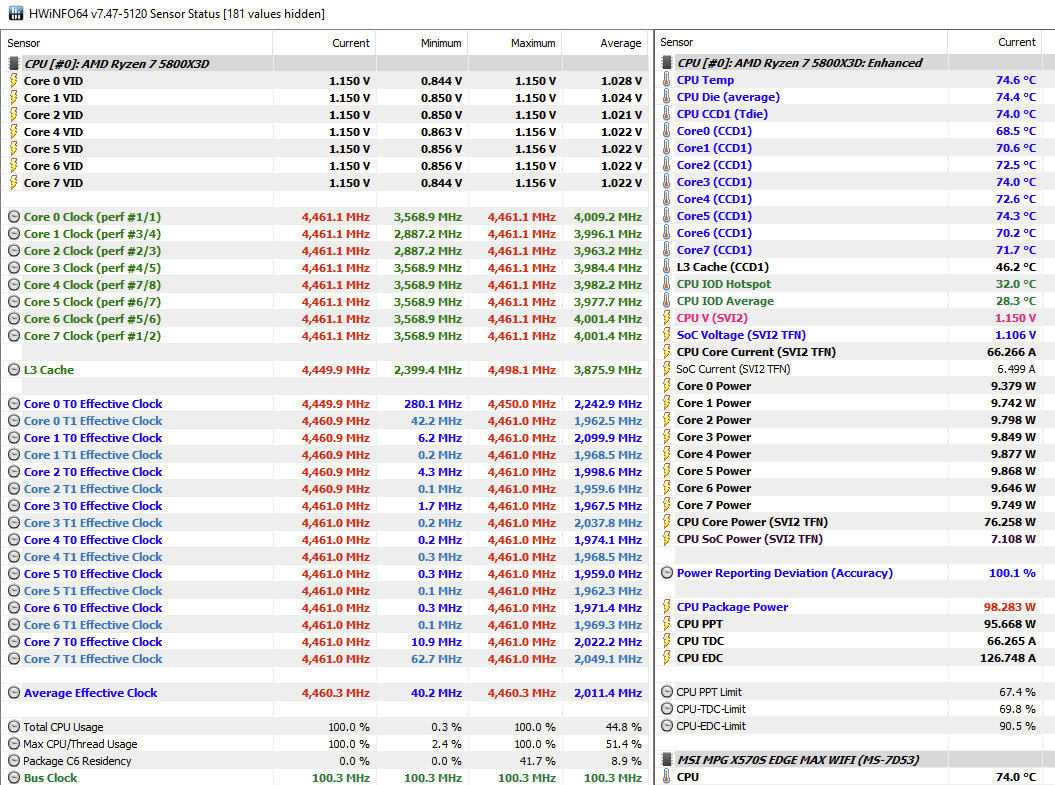Click the bolt icon beside CPU EDC
This screenshot has height=785, width=1055.
(667, 657)
